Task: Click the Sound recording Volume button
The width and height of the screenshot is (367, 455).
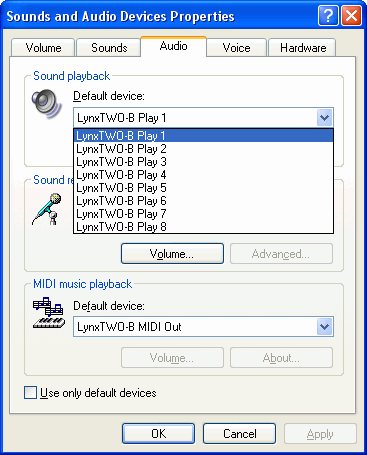Action: pos(172,254)
